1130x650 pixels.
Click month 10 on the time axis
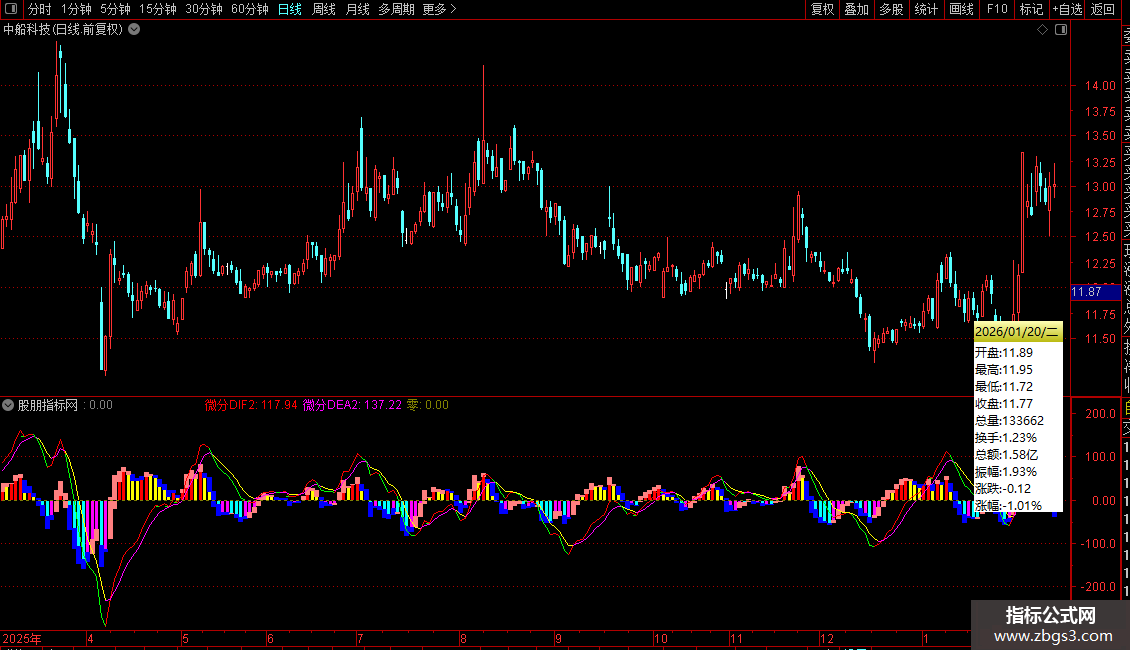[x=661, y=638]
